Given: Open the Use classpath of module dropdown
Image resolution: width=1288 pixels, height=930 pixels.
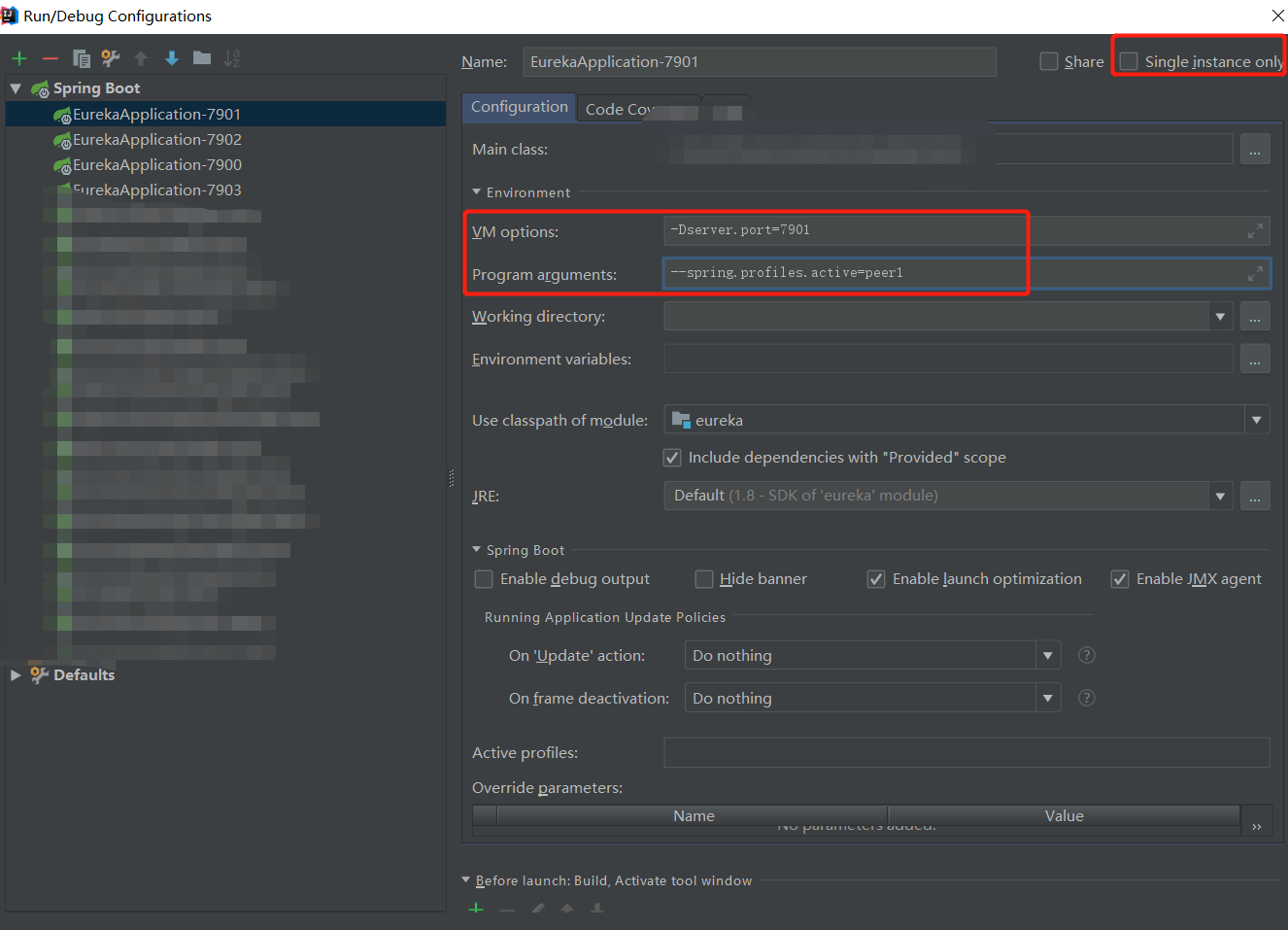Looking at the screenshot, I should 1257,420.
